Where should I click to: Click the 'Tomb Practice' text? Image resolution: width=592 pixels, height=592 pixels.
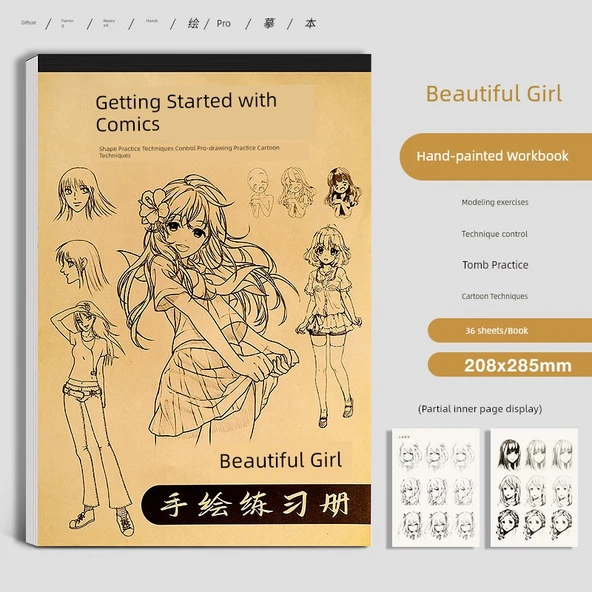(x=495, y=265)
